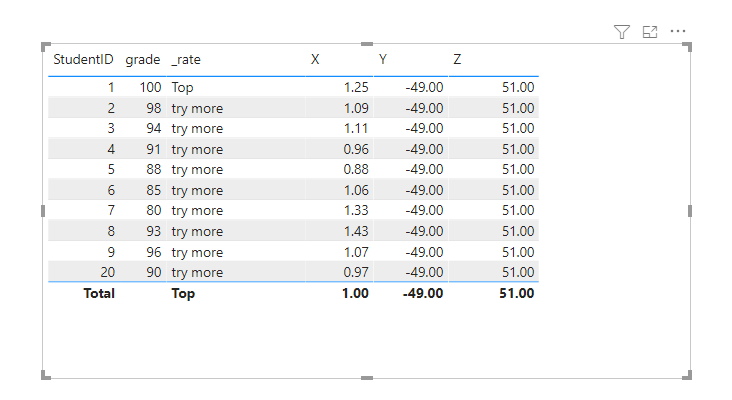
Task: Select StudentID cell showing 8
Action: [111, 232]
